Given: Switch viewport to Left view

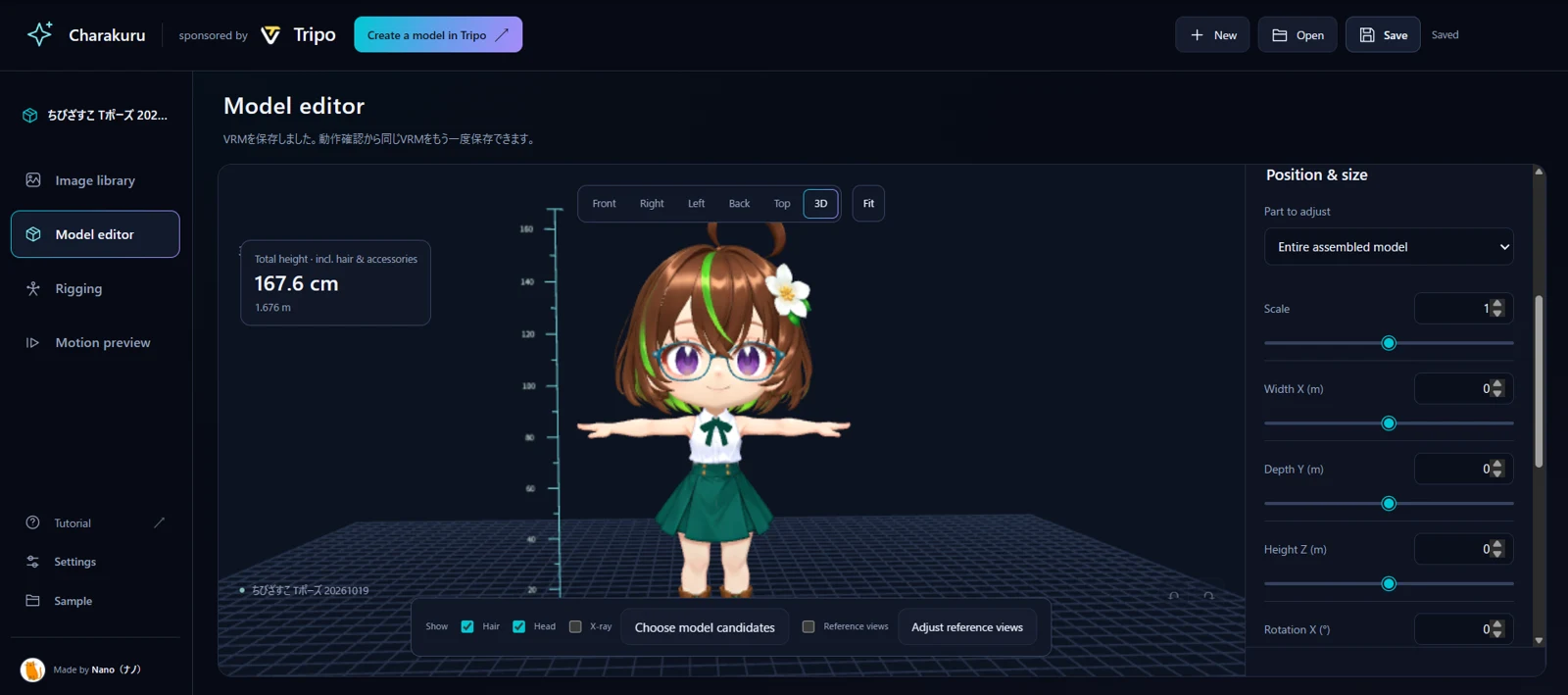Looking at the screenshot, I should (x=696, y=204).
